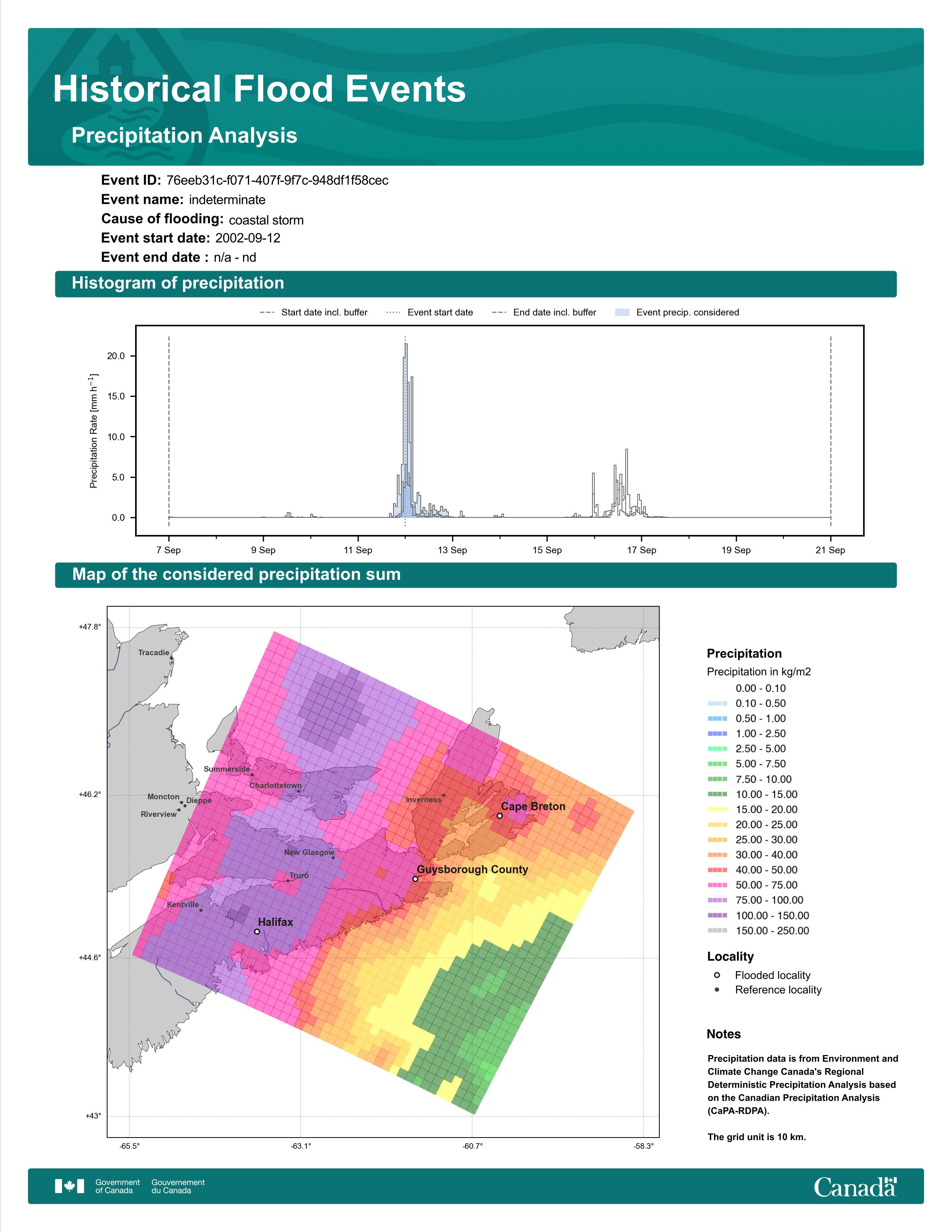Click the Event start date legend entry
Image resolution: width=952 pixels, height=1232 pixels.
(430, 312)
